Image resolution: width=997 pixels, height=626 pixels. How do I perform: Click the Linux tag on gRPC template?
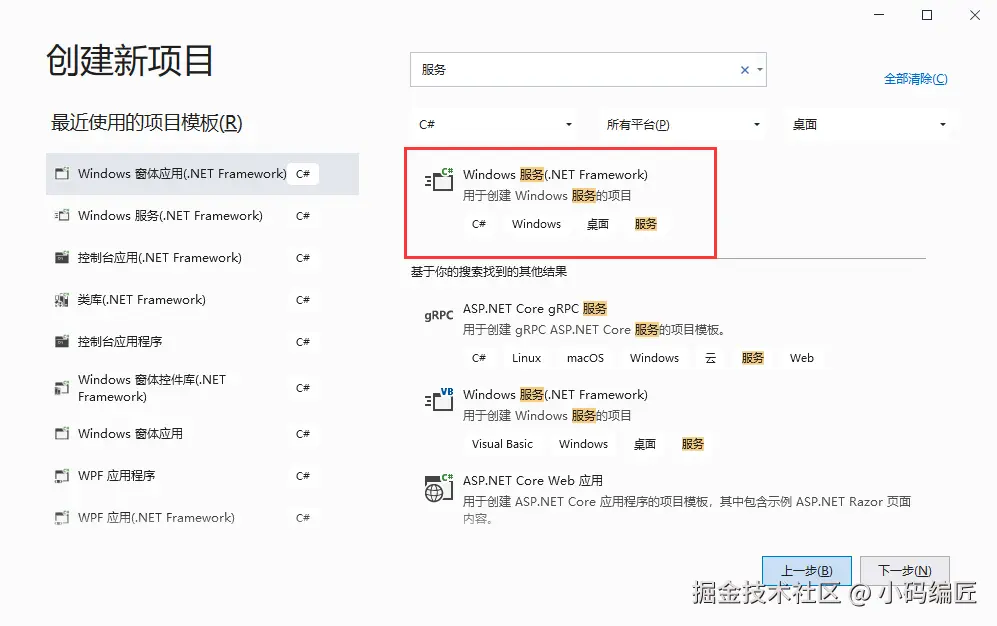[526, 358]
